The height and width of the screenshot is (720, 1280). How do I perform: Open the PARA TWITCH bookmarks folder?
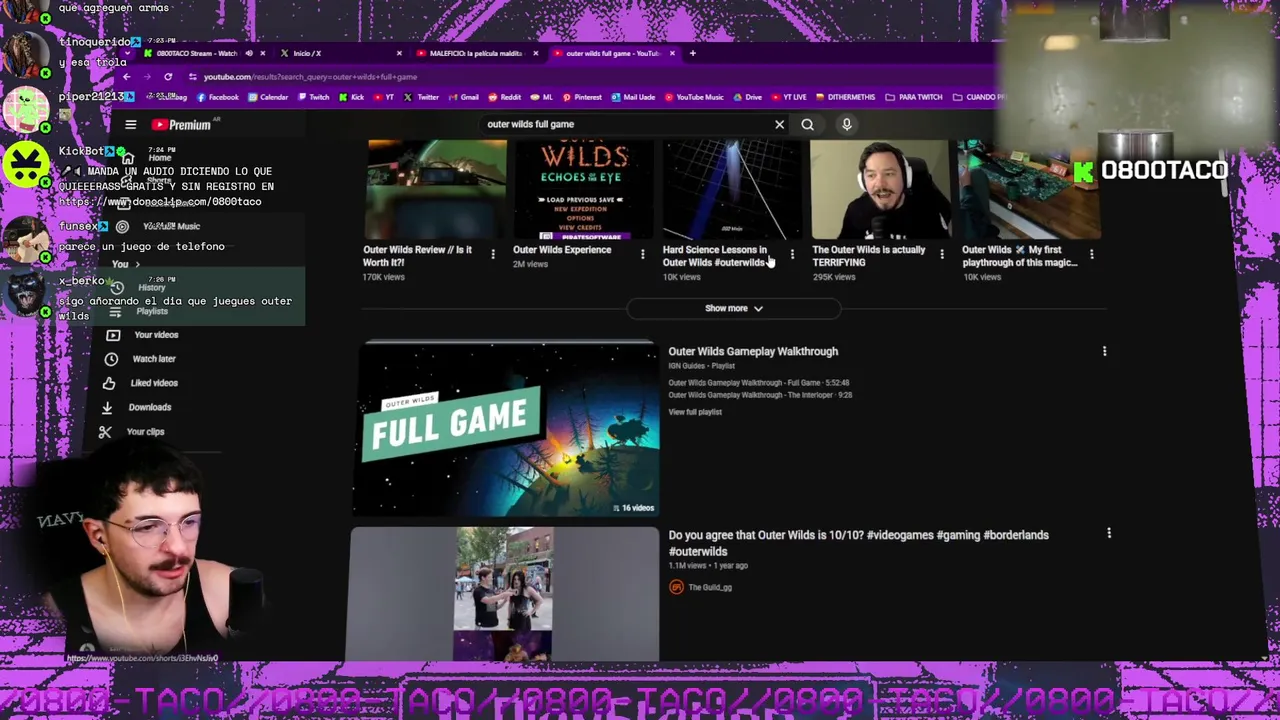tap(914, 97)
